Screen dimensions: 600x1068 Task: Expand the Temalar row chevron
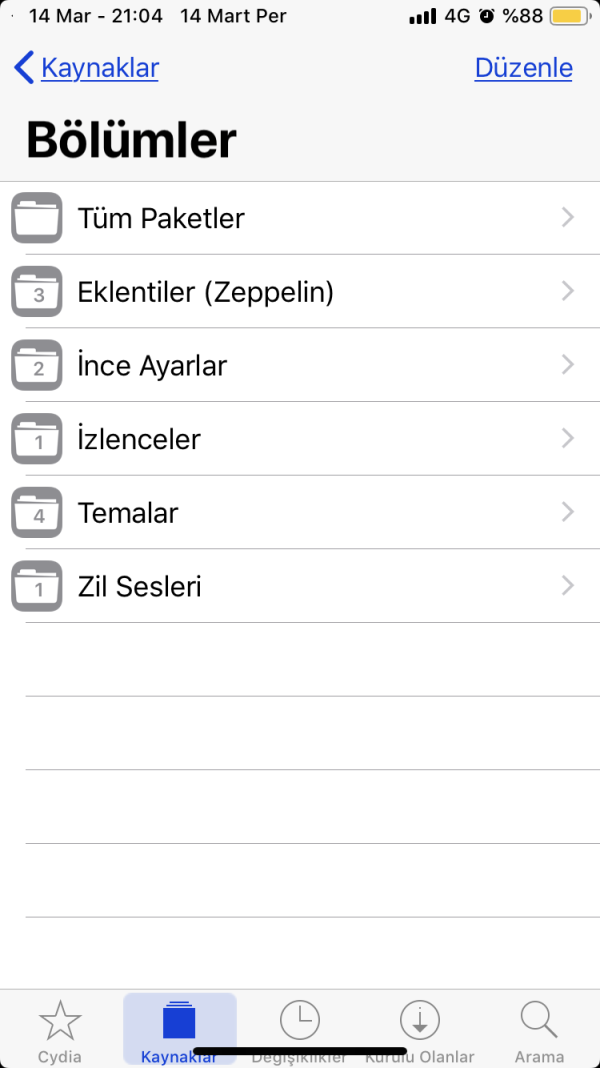(568, 513)
